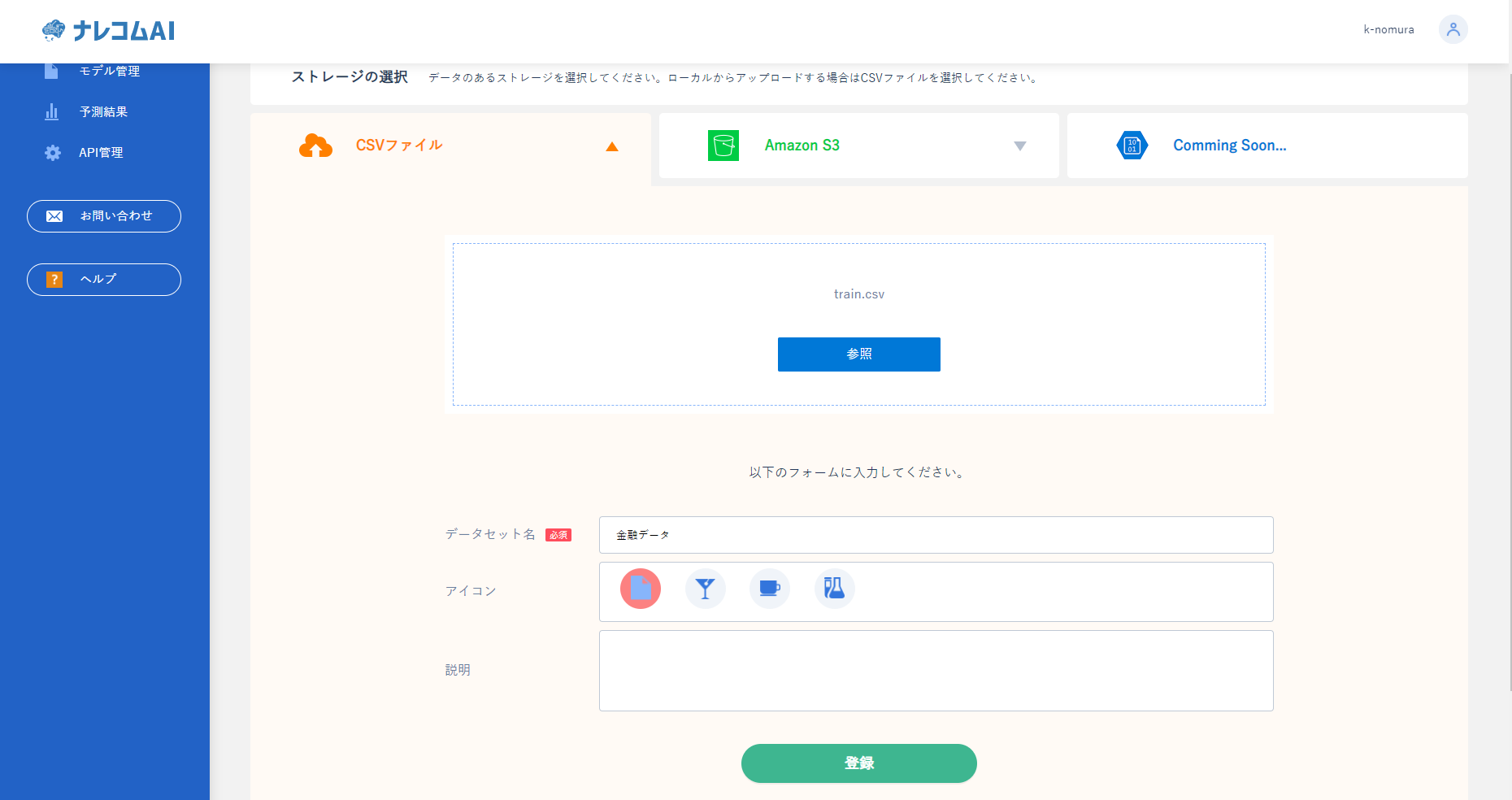Click the ナレコムAI logo text
This screenshot has width=1512, height=800.
124,31
